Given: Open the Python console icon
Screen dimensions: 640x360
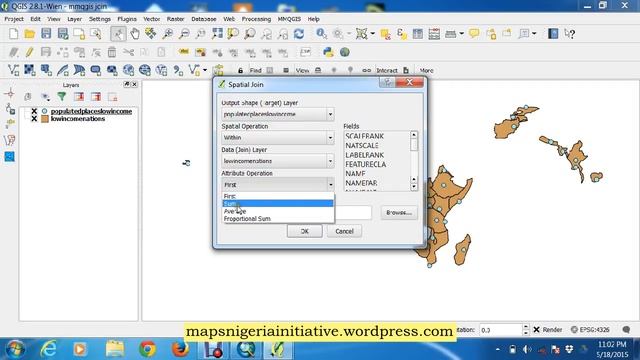Looking at the screenshot, I should pos(328,52).
